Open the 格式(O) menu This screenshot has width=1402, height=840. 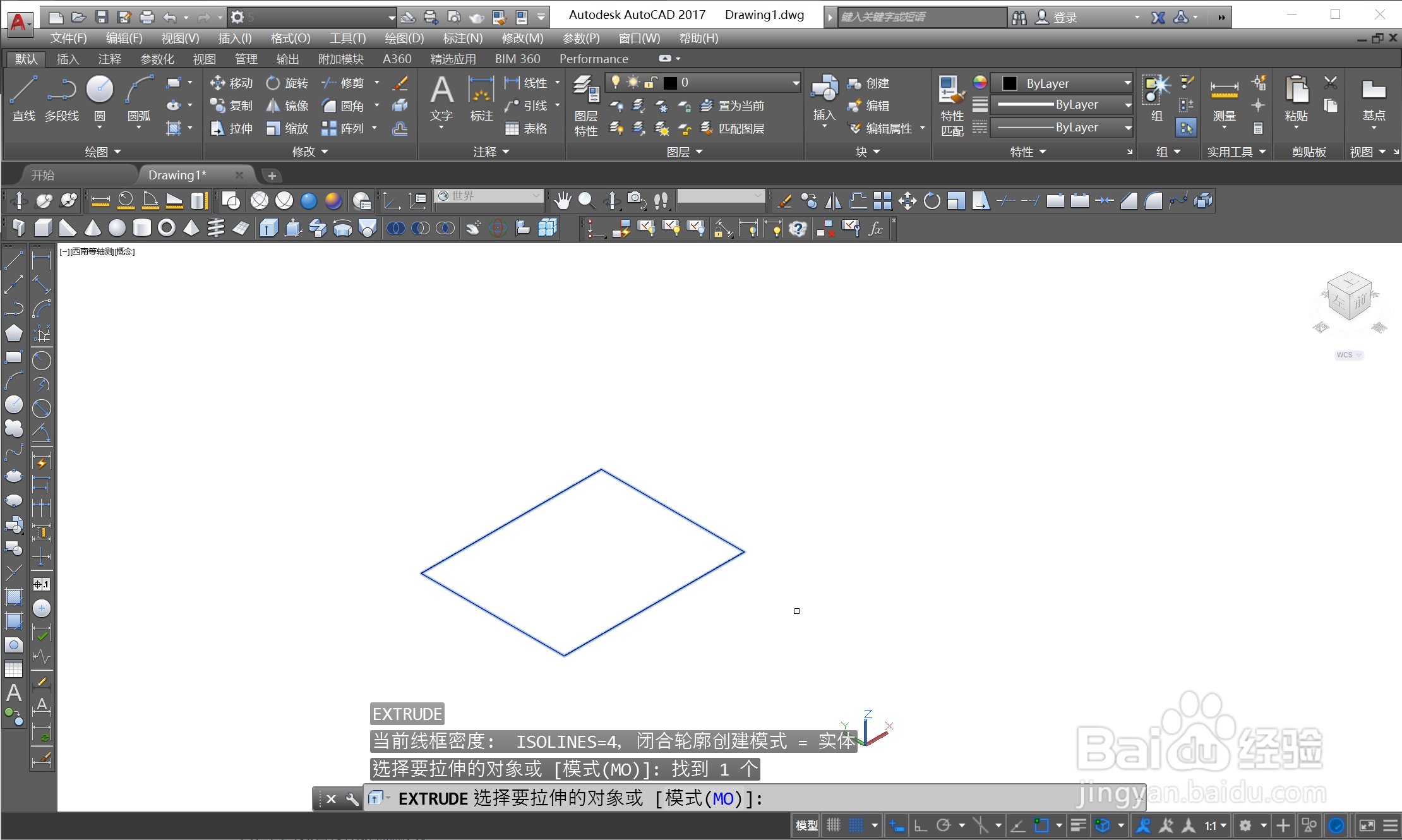click(290, 38)
